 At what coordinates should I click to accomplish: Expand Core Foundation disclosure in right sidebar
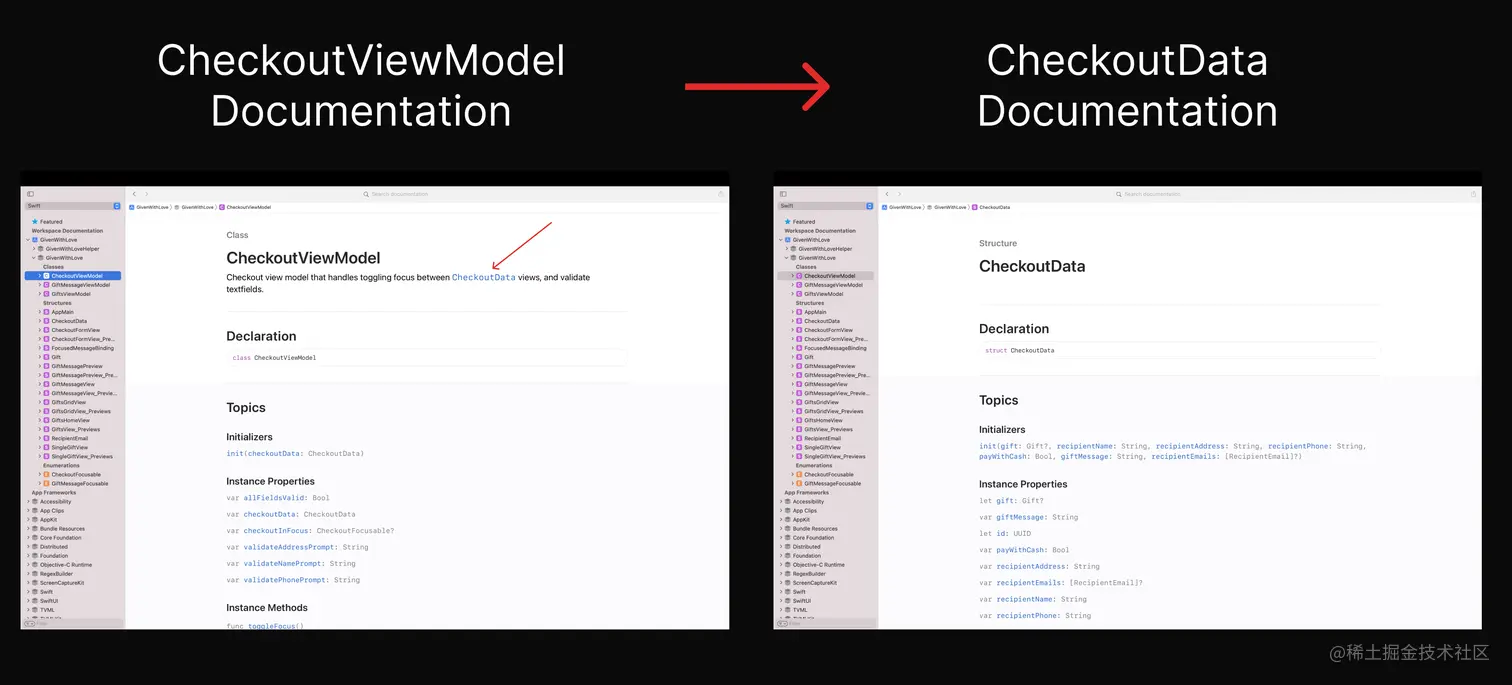coord(781,537)
